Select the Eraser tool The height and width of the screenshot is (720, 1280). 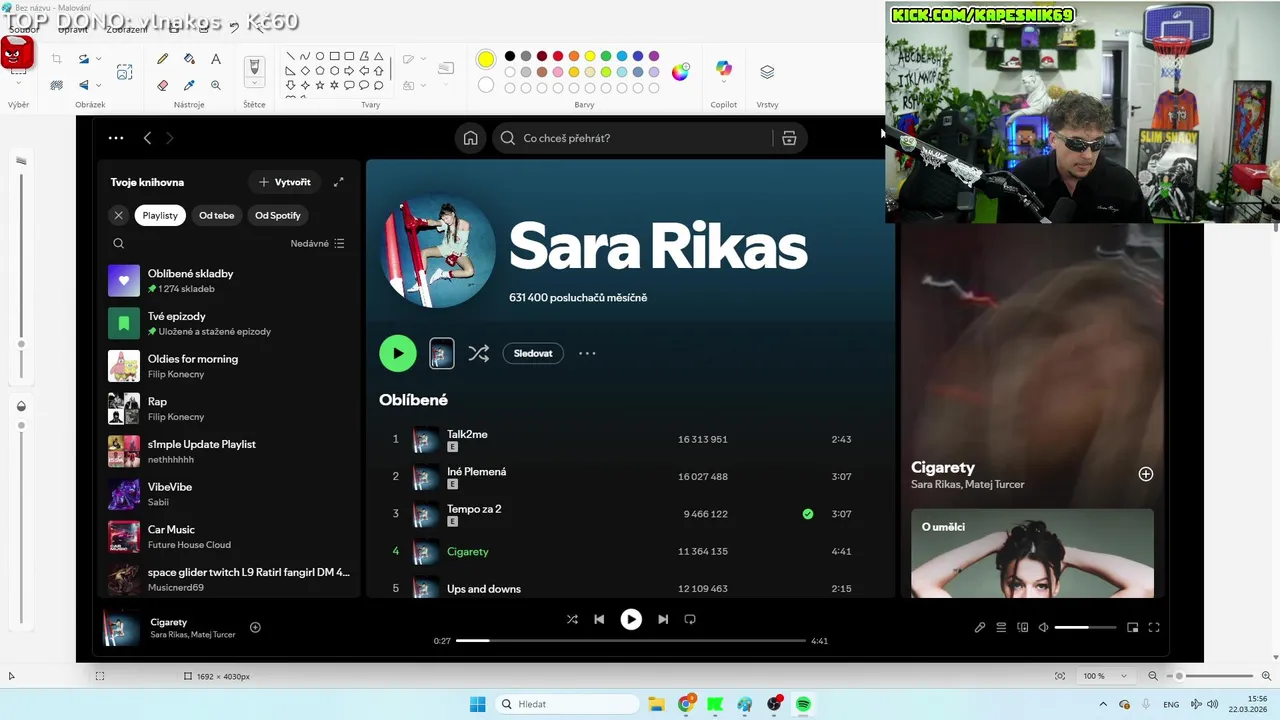click(x=162, y=85)
